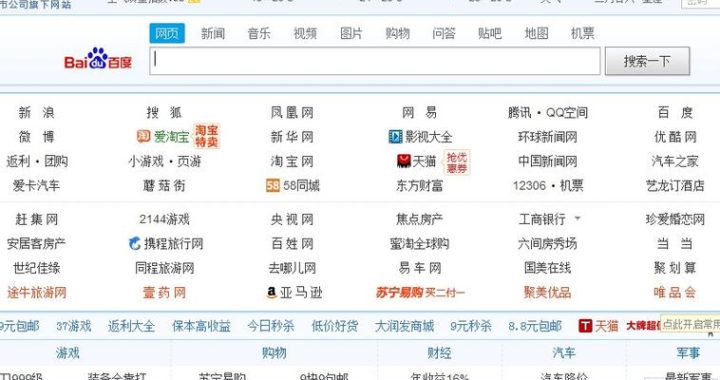
Task: Open the 当当 link
Action: (x=675, y=243)
